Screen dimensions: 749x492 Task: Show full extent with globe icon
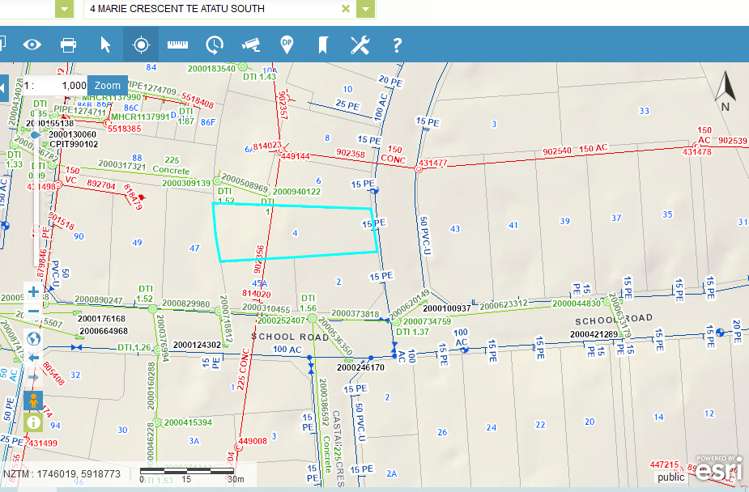[34, 338]
